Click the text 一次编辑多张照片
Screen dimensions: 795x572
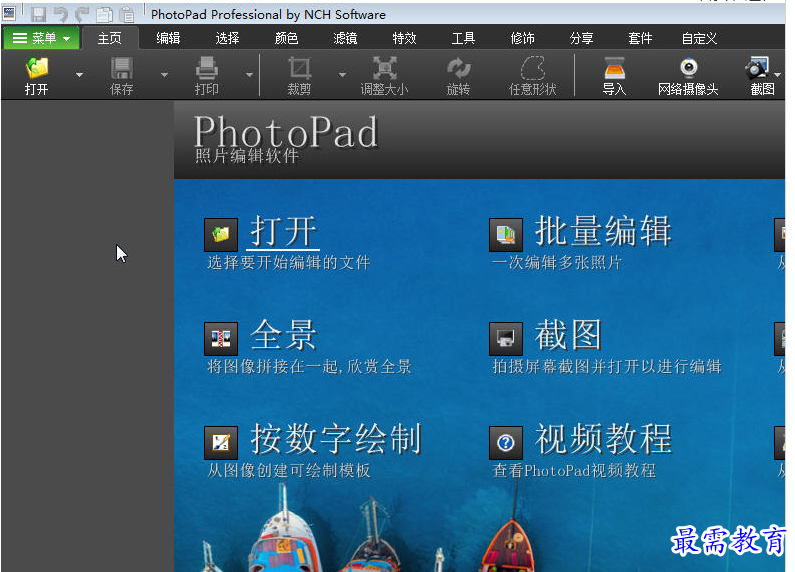tap(557, 262)
